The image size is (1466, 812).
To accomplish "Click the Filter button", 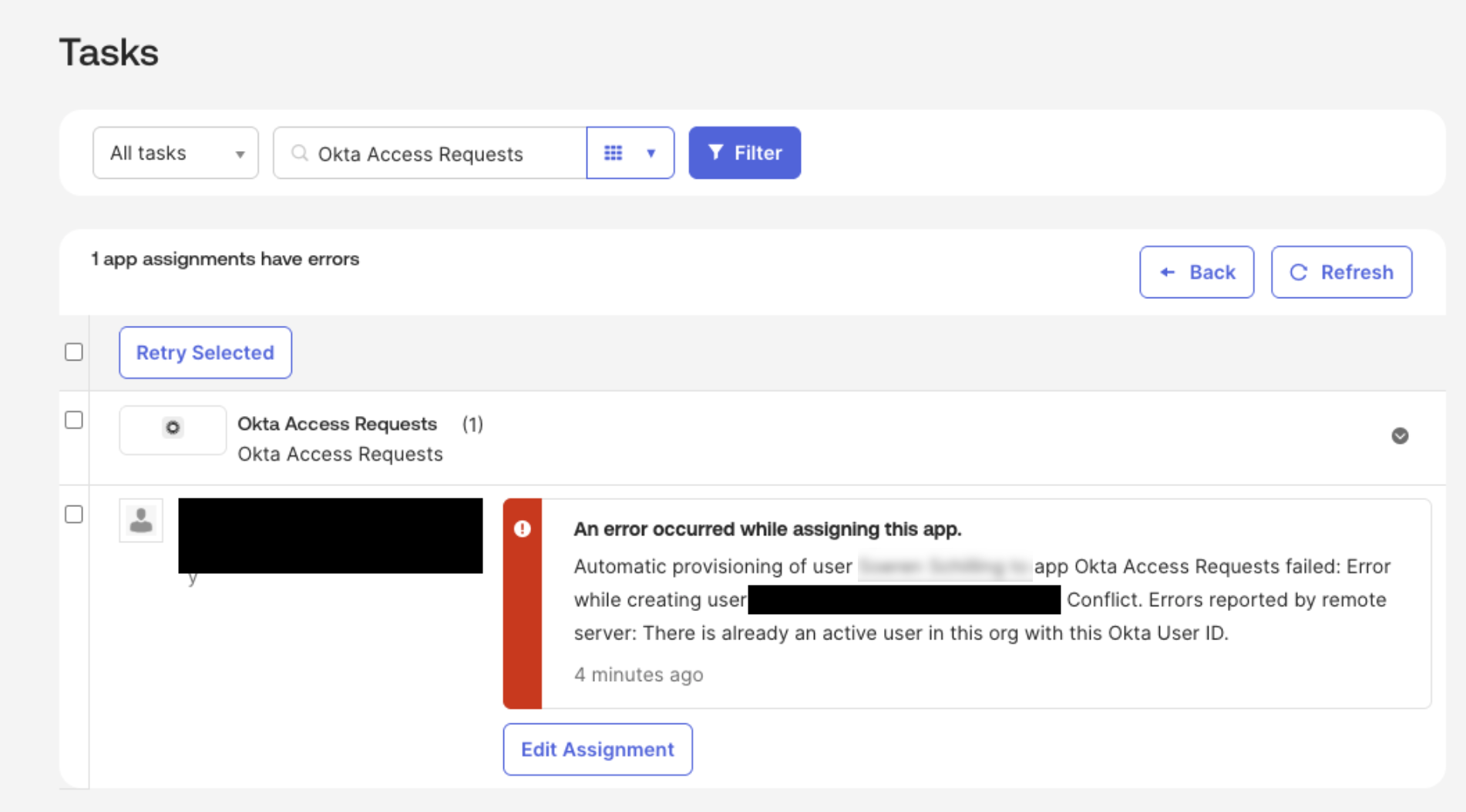I will click(745, 153).
